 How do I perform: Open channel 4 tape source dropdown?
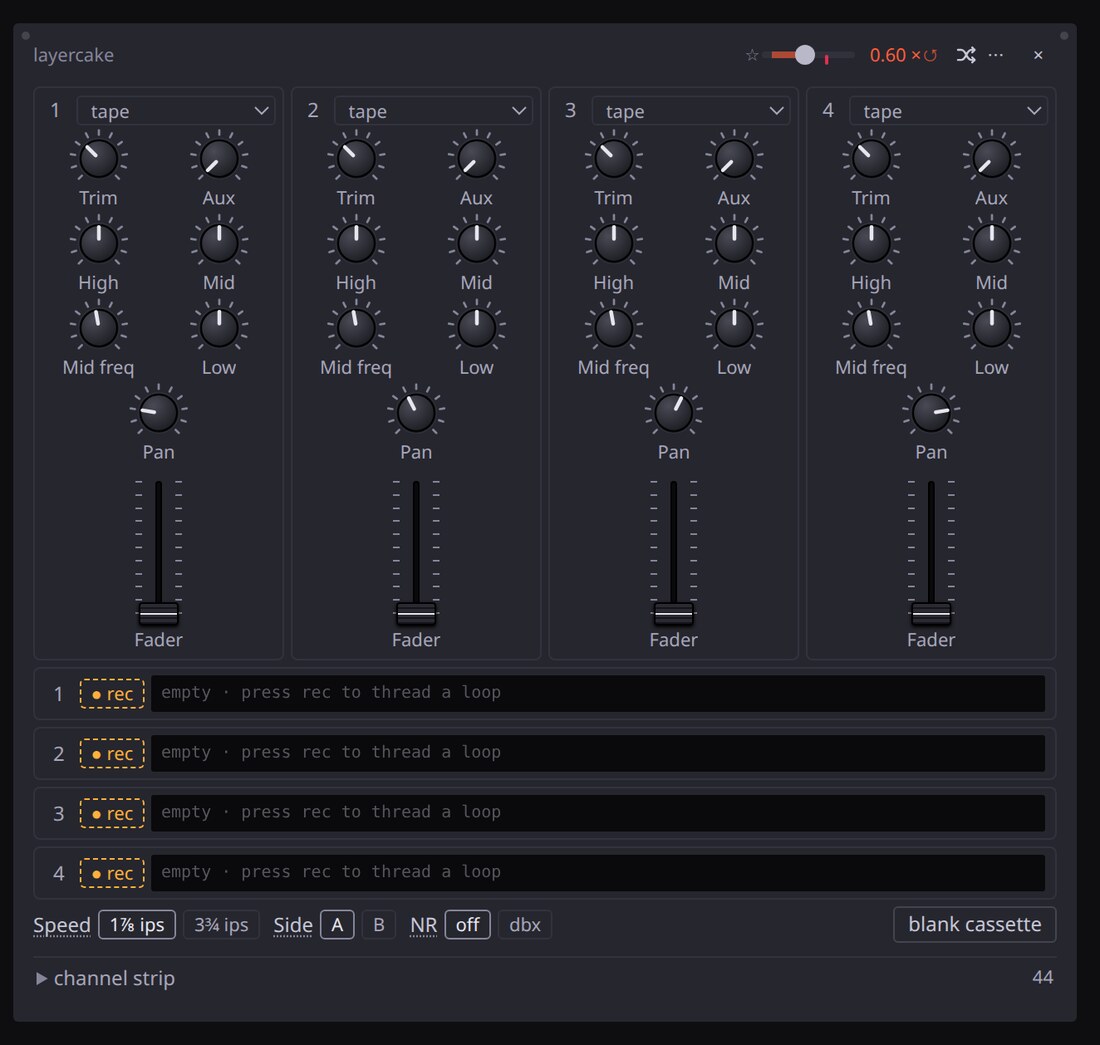coord(948,111)
